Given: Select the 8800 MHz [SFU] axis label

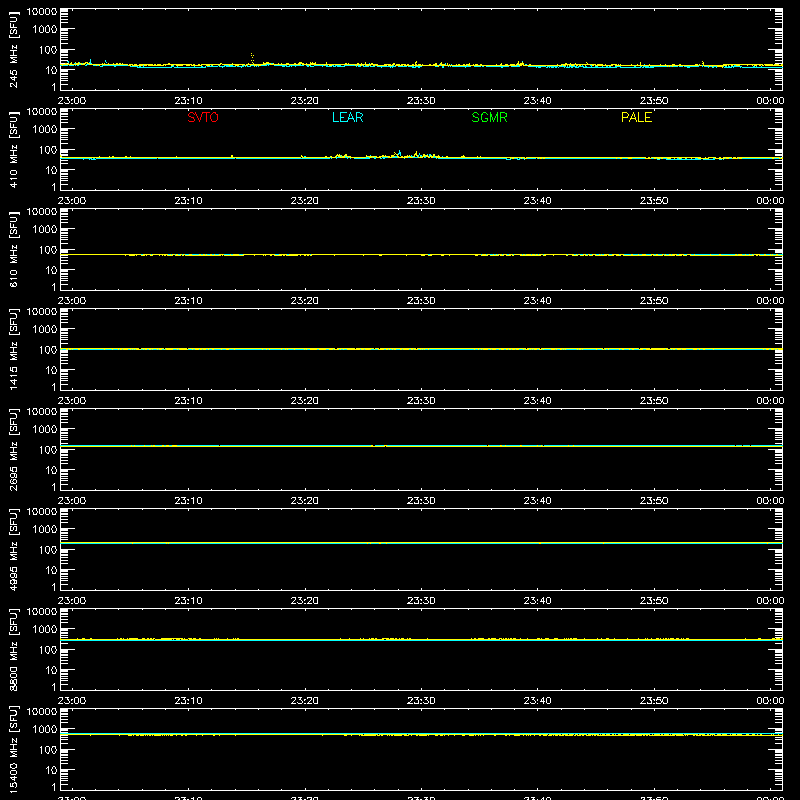Looking at the screenshot, I should 14,649.
